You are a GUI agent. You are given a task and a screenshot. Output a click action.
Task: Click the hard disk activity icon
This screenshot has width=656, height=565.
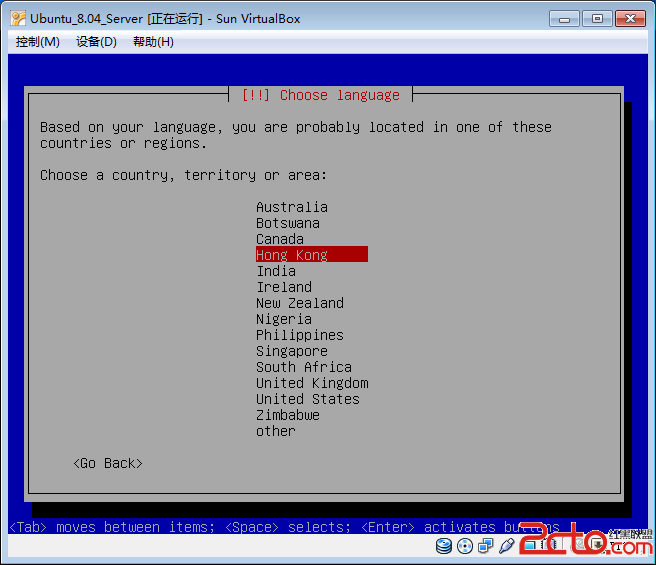[444, 546]
